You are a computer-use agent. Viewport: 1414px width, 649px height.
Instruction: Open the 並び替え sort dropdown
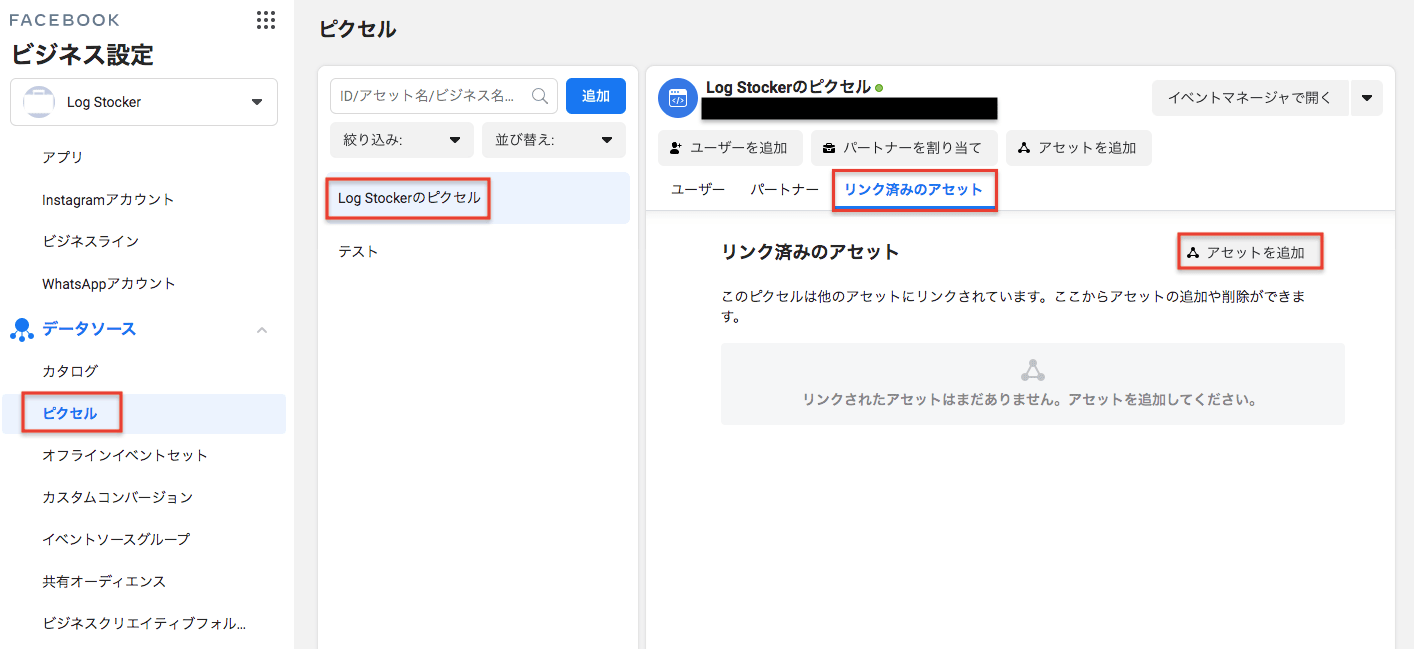pyautogui.click(x=554, y=140)
